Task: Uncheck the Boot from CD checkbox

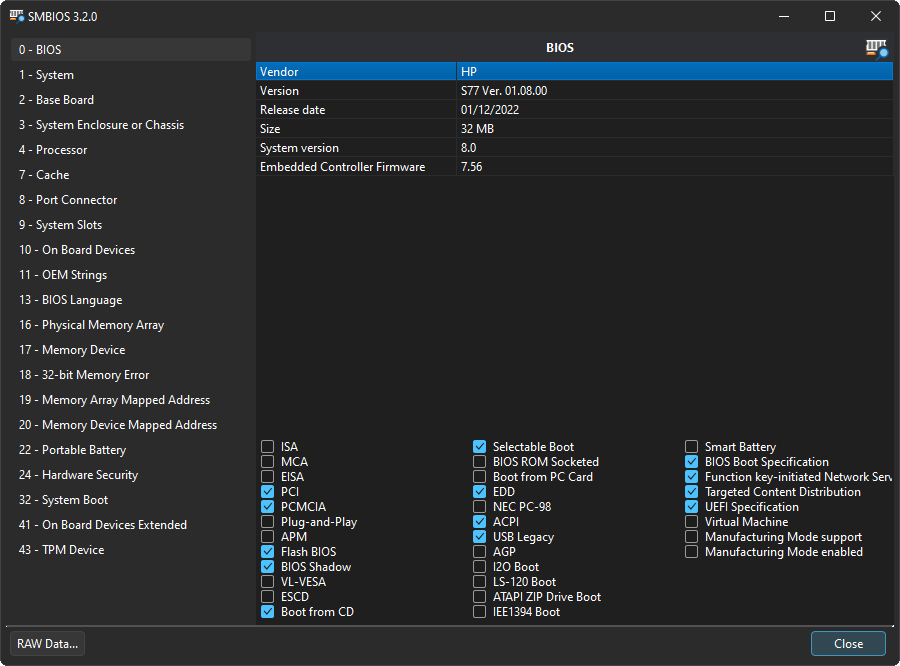Action: [267, 611]
